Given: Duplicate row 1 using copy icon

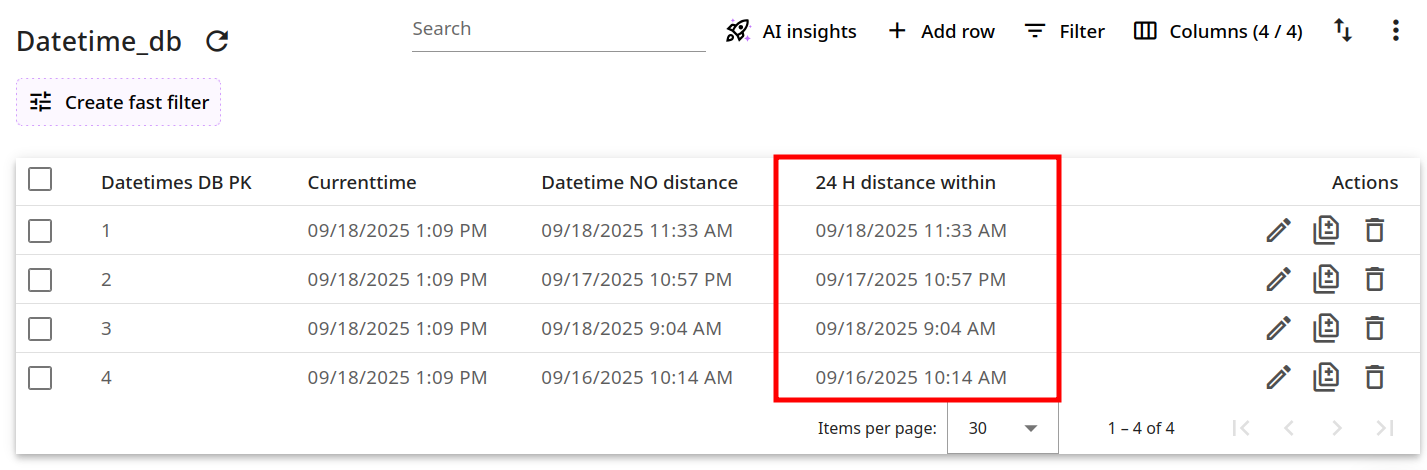Looking at the screenshot, I should 1326,231.
